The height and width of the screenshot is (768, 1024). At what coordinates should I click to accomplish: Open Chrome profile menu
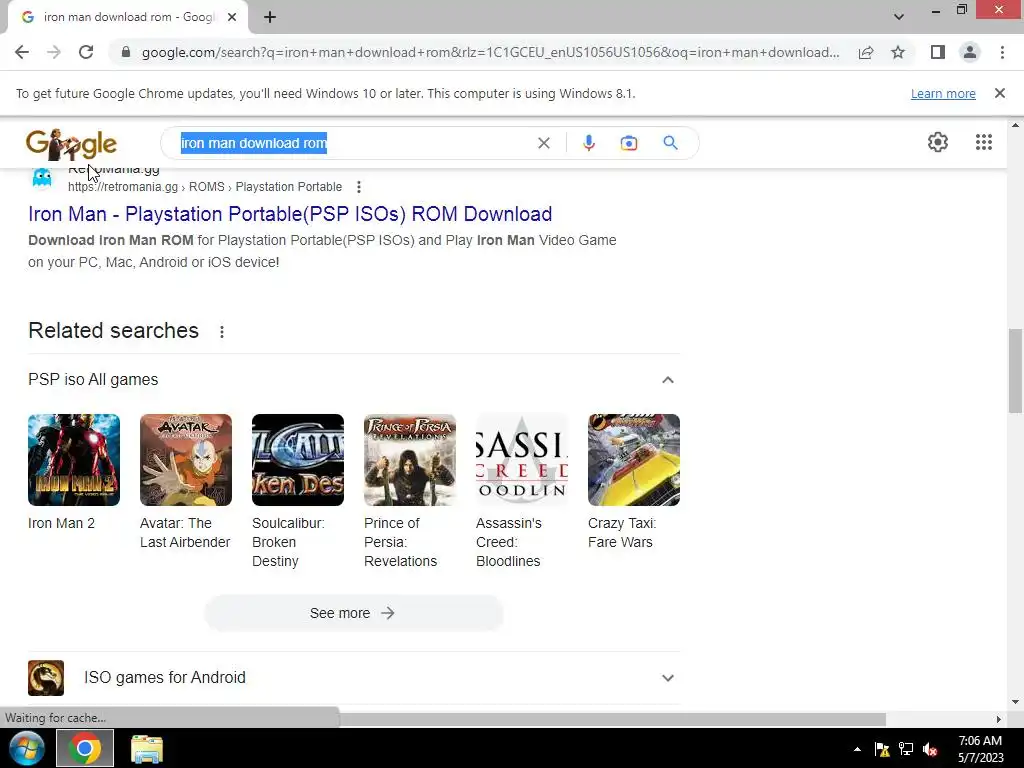tap(970, 52)
